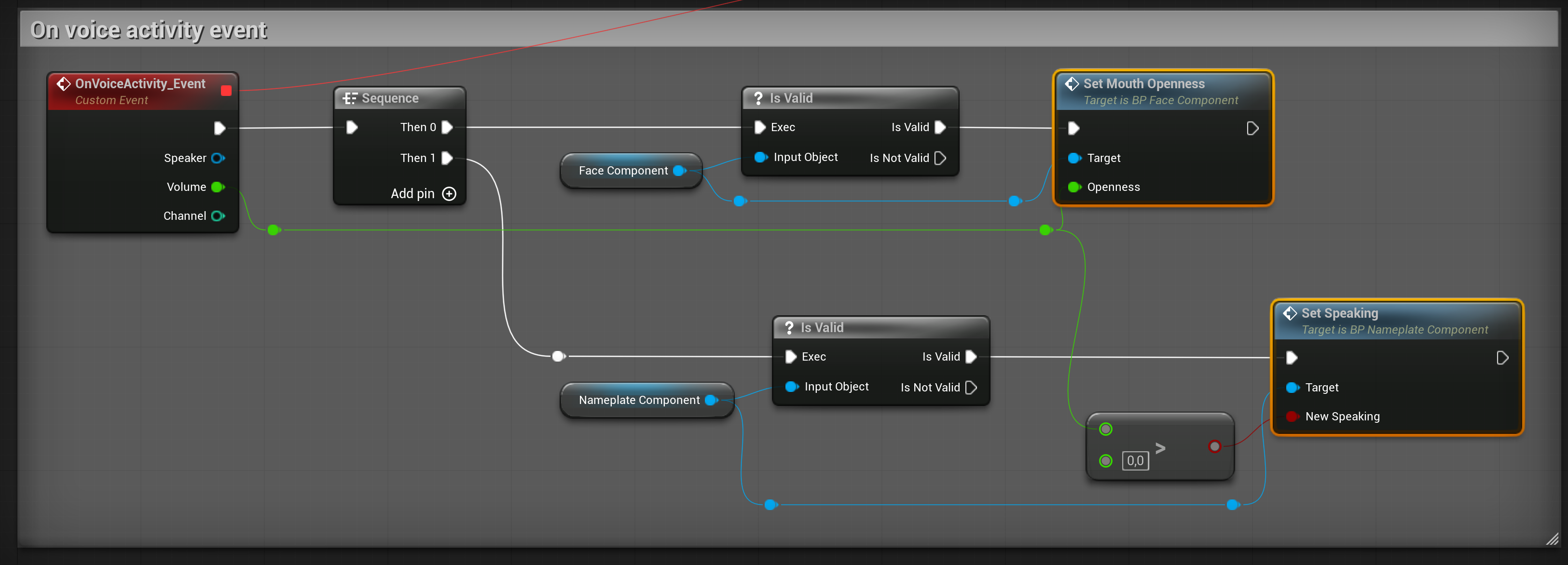This screenshot has width=1568, height=565.
Task: Click the Set Speaking Target pin
Action: point(1292,388)
